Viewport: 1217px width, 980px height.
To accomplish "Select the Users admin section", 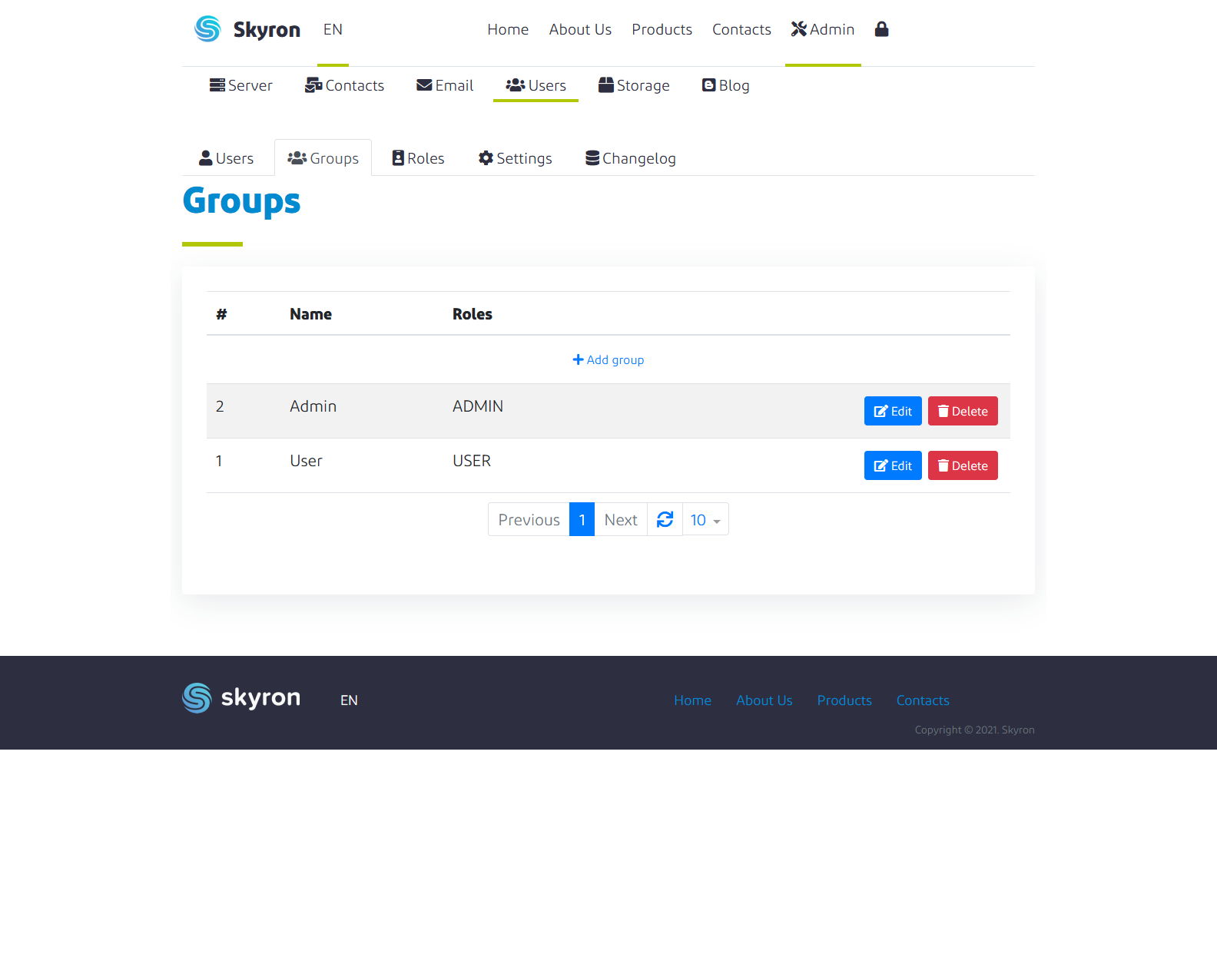I will pos(536,85).
